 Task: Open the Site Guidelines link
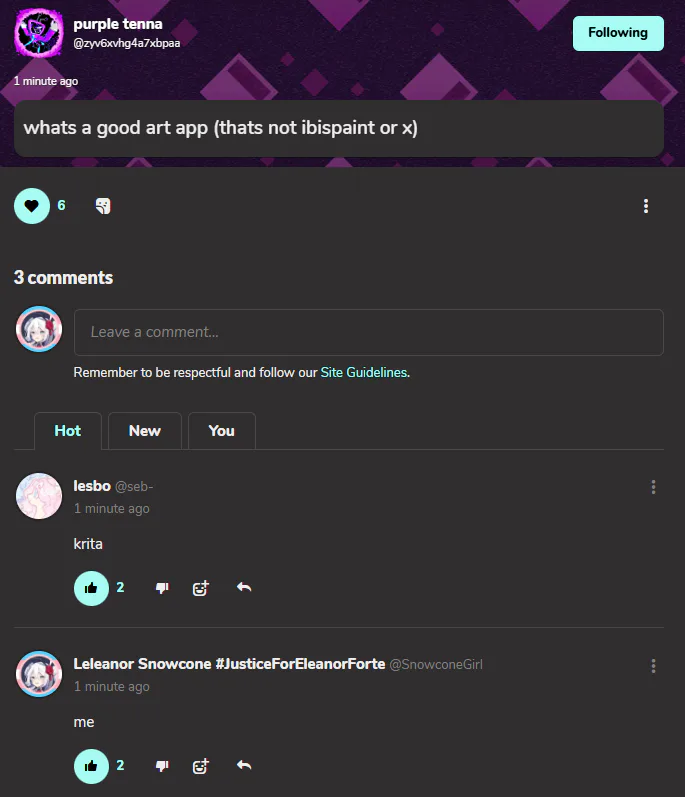364,373
